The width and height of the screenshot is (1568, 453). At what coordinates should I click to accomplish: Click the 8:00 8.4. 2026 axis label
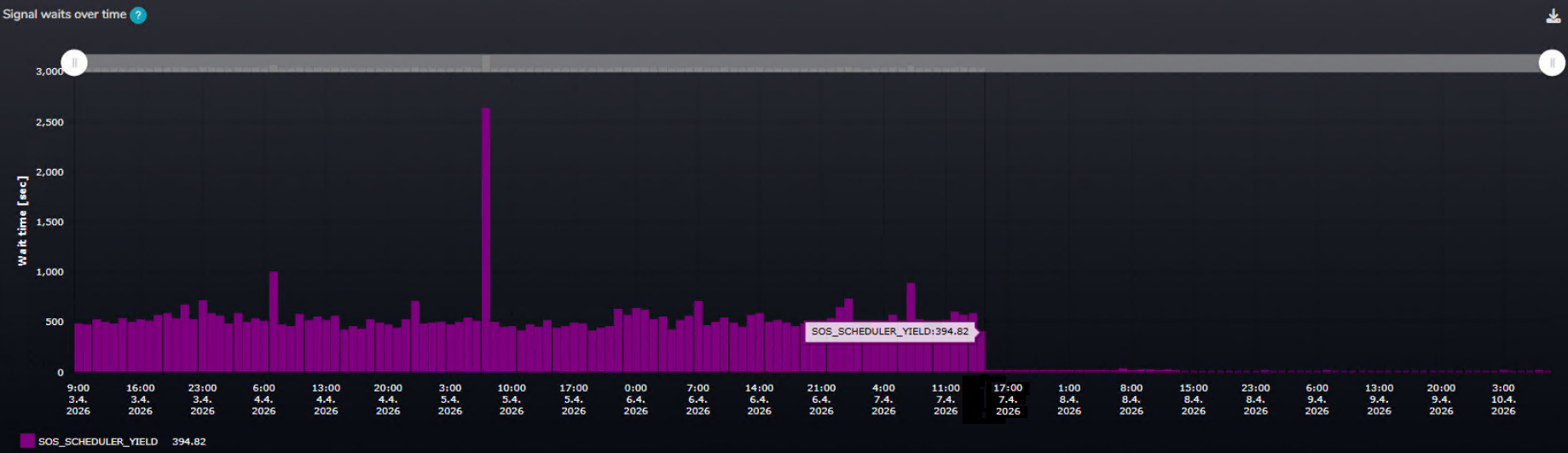pyautogui.click(x=1131, y=399)
